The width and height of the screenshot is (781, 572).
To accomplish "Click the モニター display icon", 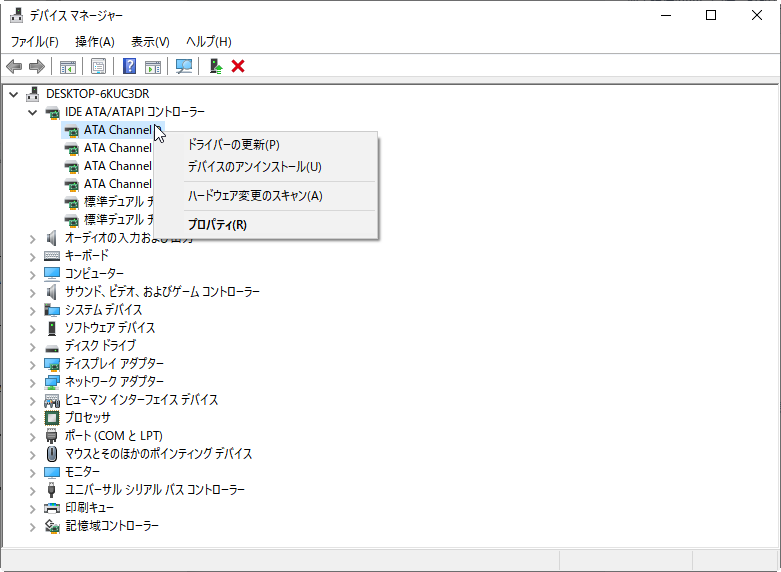I will point(52,472).
